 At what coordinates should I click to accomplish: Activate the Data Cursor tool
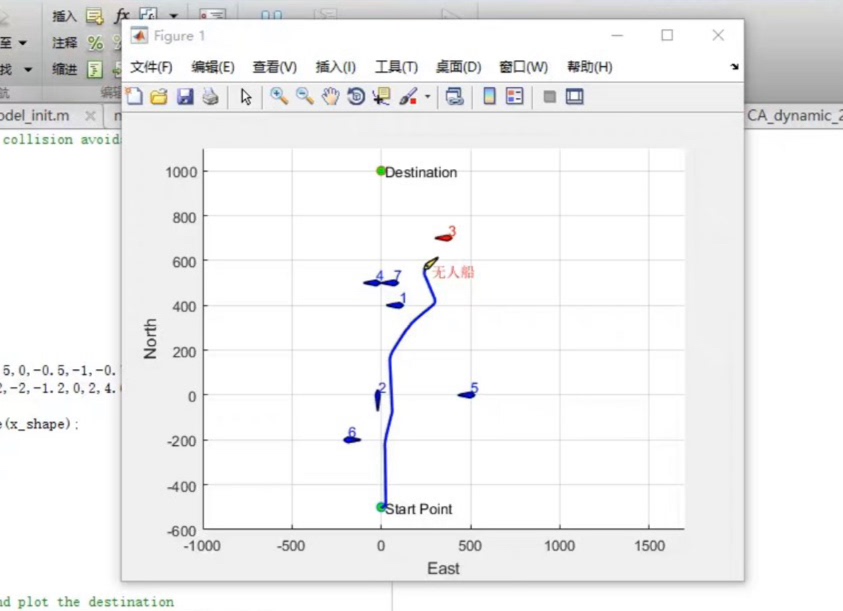tap(381, 97)
